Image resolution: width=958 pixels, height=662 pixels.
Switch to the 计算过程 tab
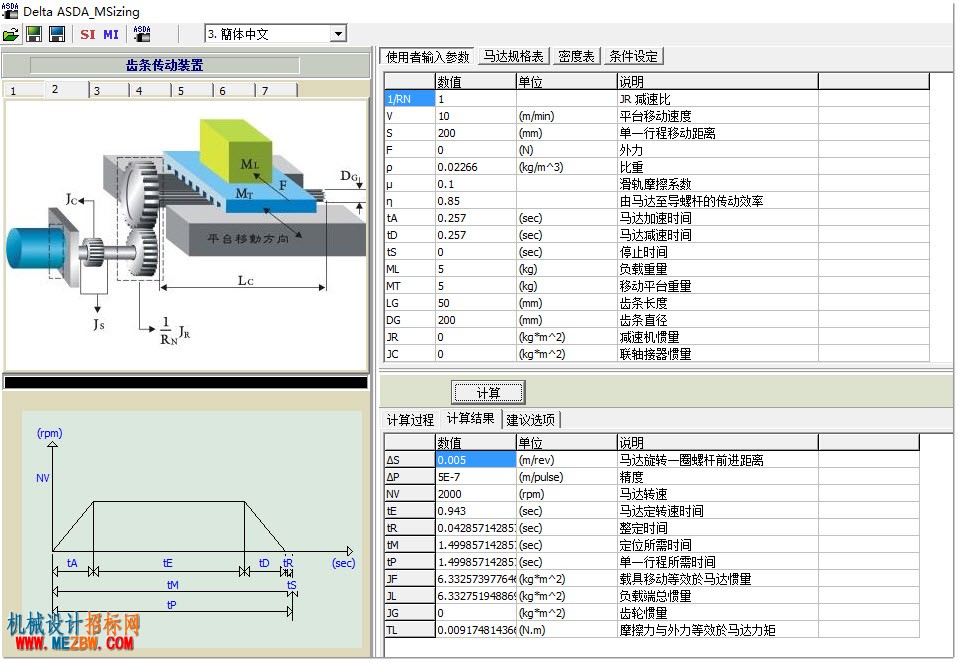[x=410, y=420]
